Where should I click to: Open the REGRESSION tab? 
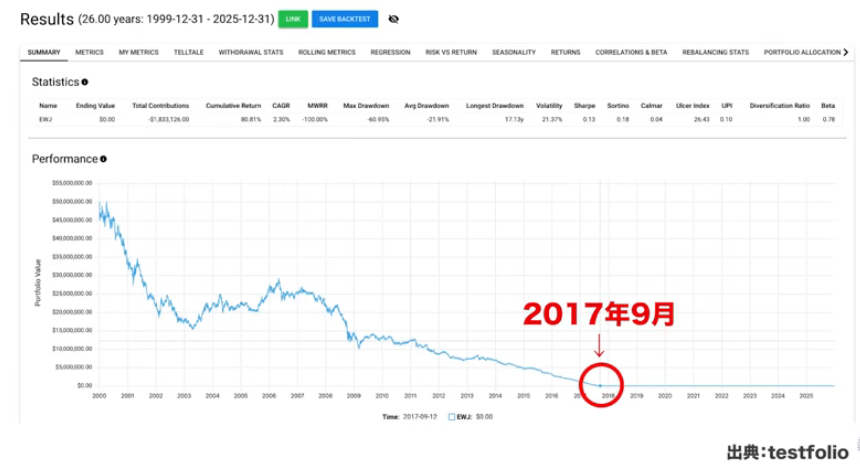pyautogui.click(x=390, y=52)
